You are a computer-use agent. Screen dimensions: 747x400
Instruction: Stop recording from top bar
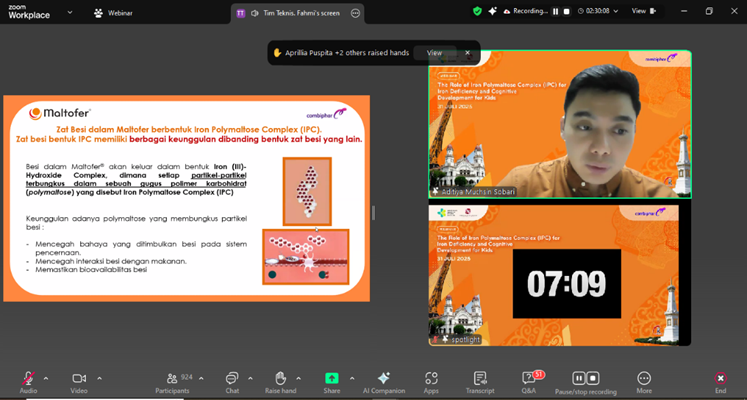566,11
